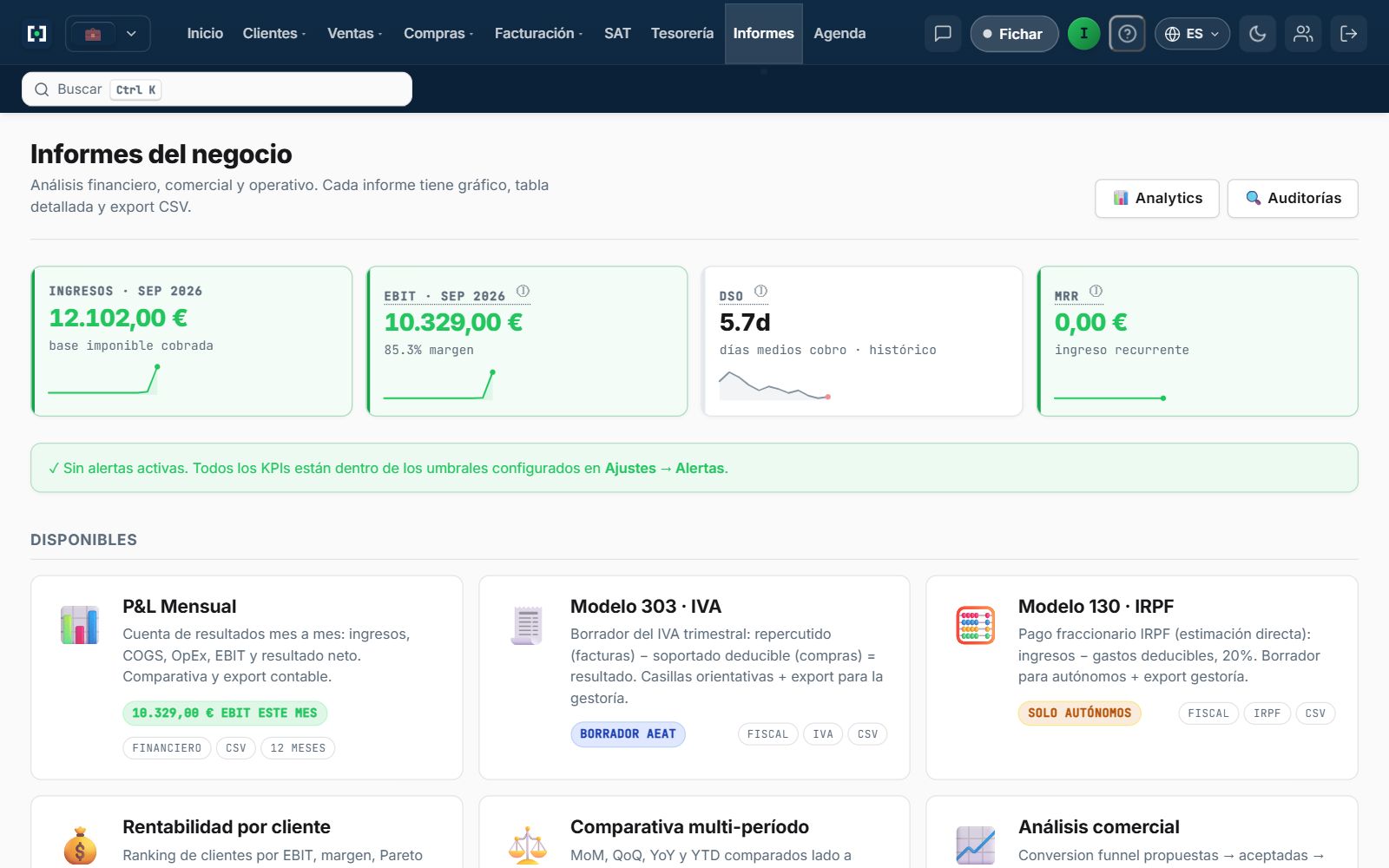Viewport: 1389px width, 868px height.
Task: Click the info icon next to DSO
Action: pyautogui.click(x=760, y=291)
